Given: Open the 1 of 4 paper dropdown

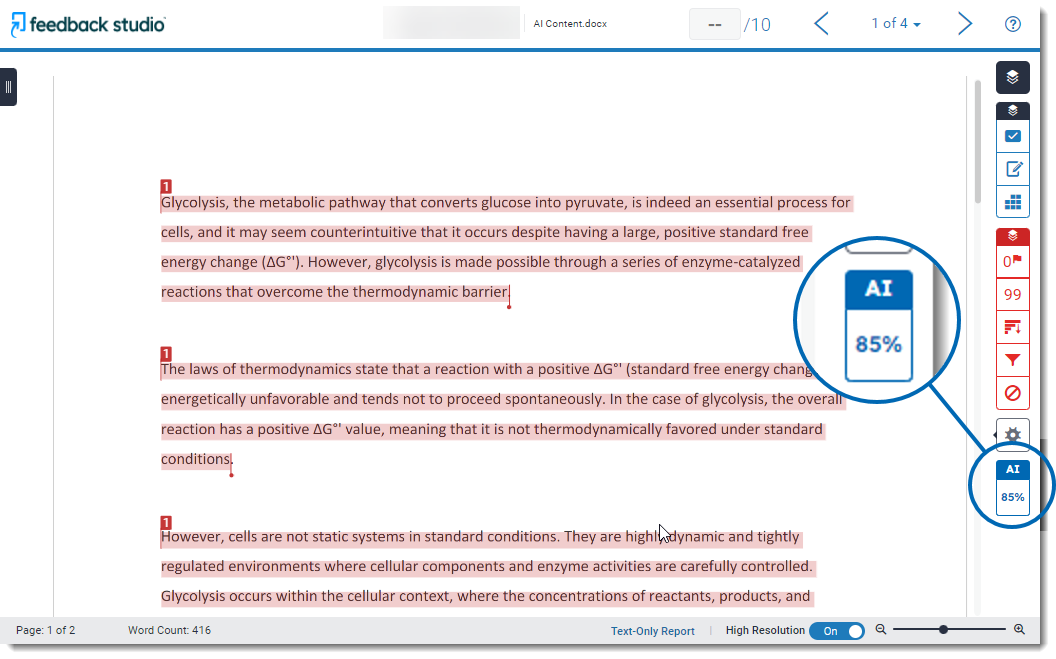Looking at the screenshot, I should tap(896, 24).
